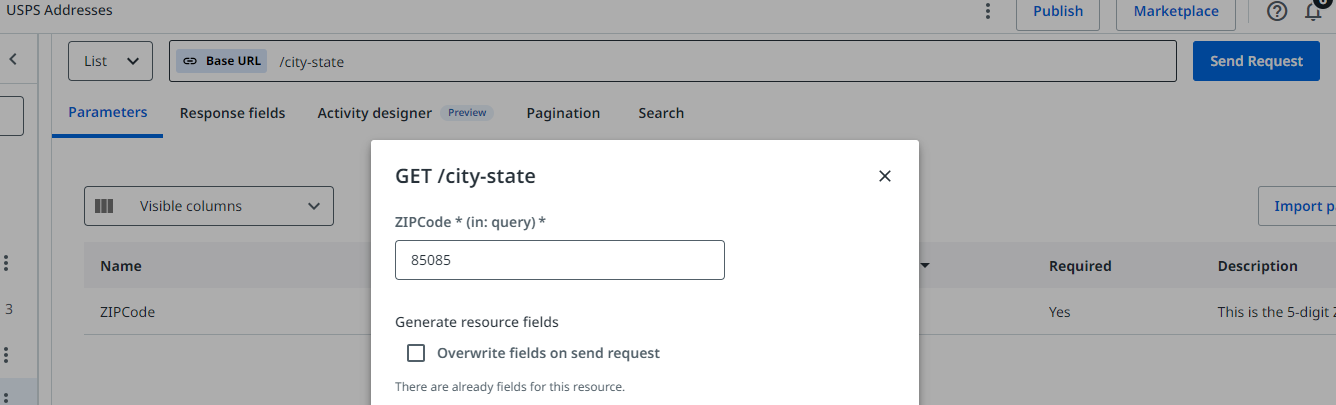Image resolution: width=1336 pixels, height=405 pixels.
Task: Expand the Visible columns dropdown
Action: click(x=209, y=206)
